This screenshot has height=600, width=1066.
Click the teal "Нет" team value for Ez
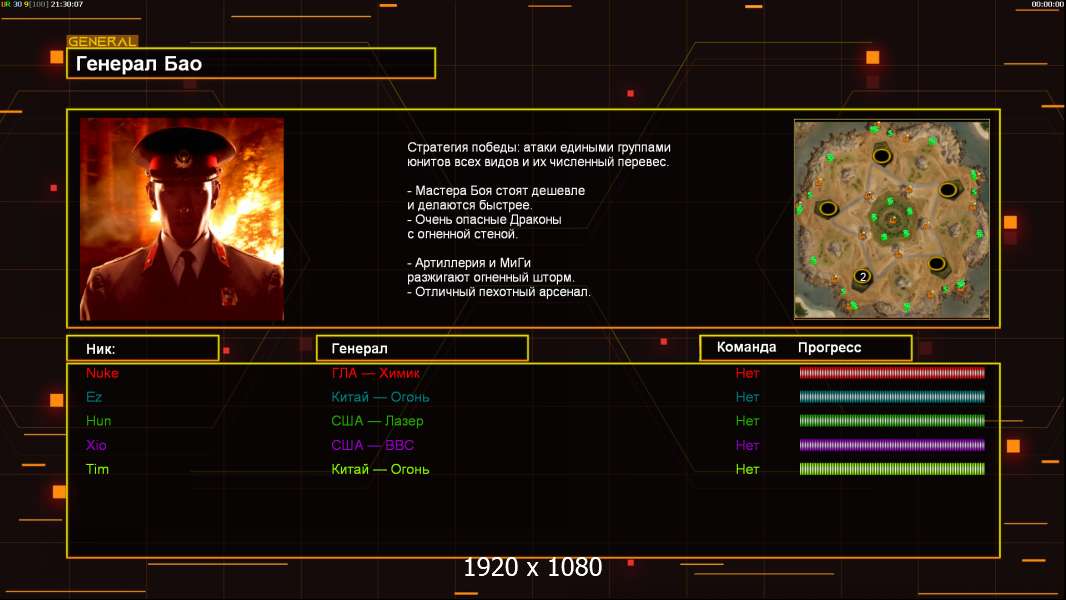pos(747,397)
